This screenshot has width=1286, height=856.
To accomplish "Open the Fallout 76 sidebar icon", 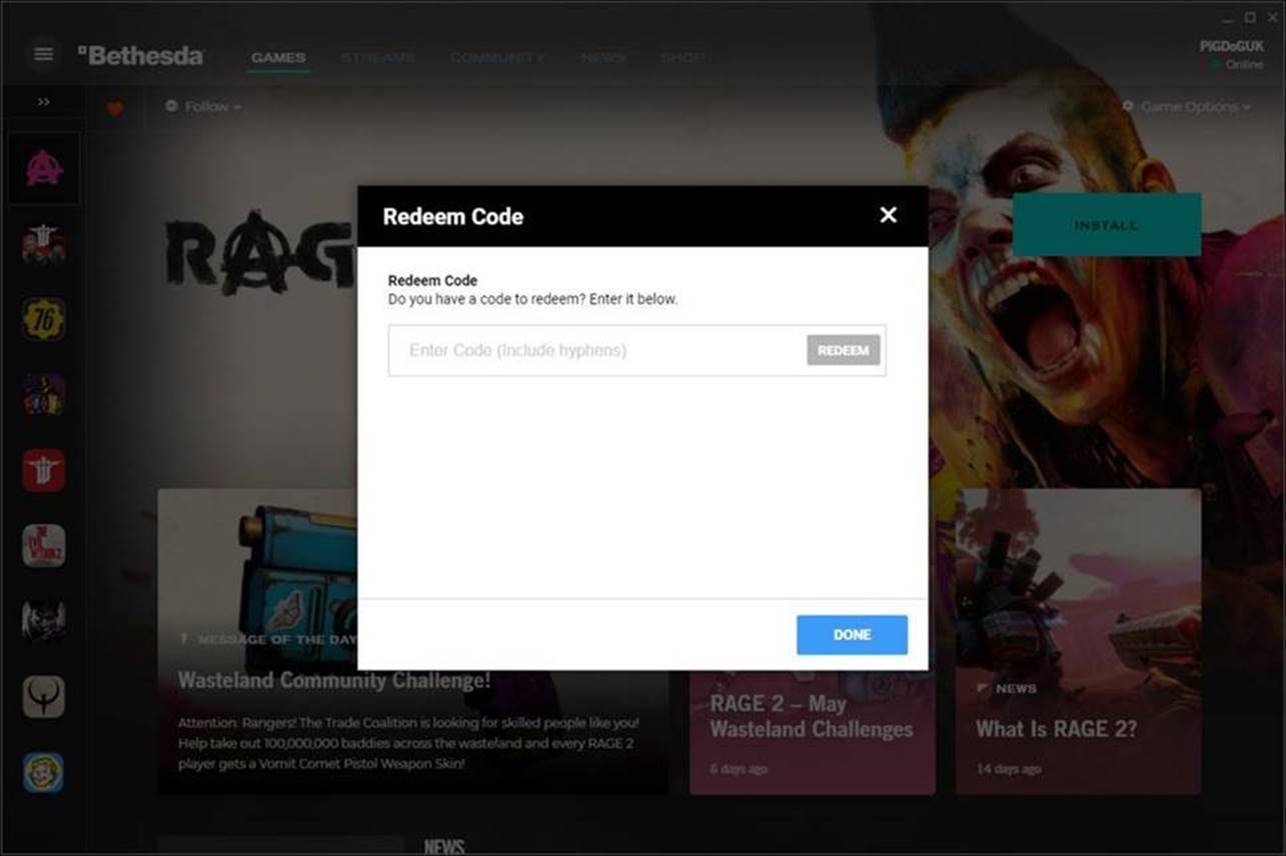I will pos(44,319).
